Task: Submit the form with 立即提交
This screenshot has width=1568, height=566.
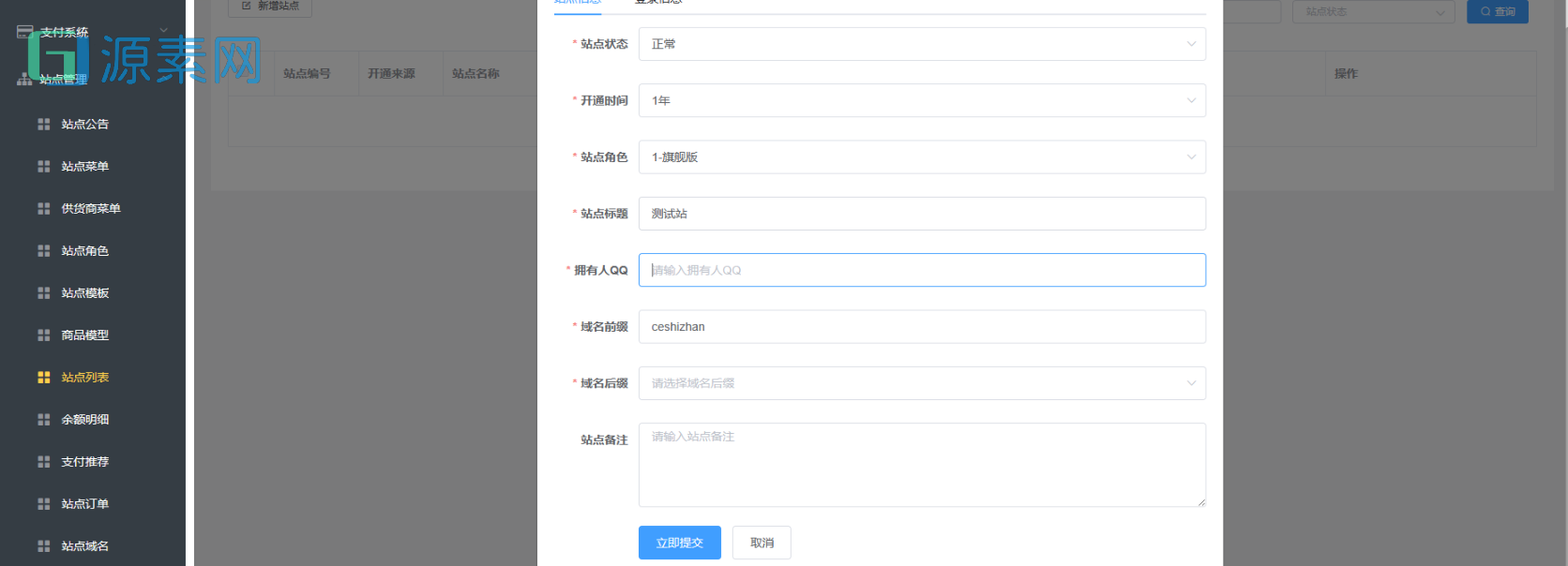Action: click(679, 543)
